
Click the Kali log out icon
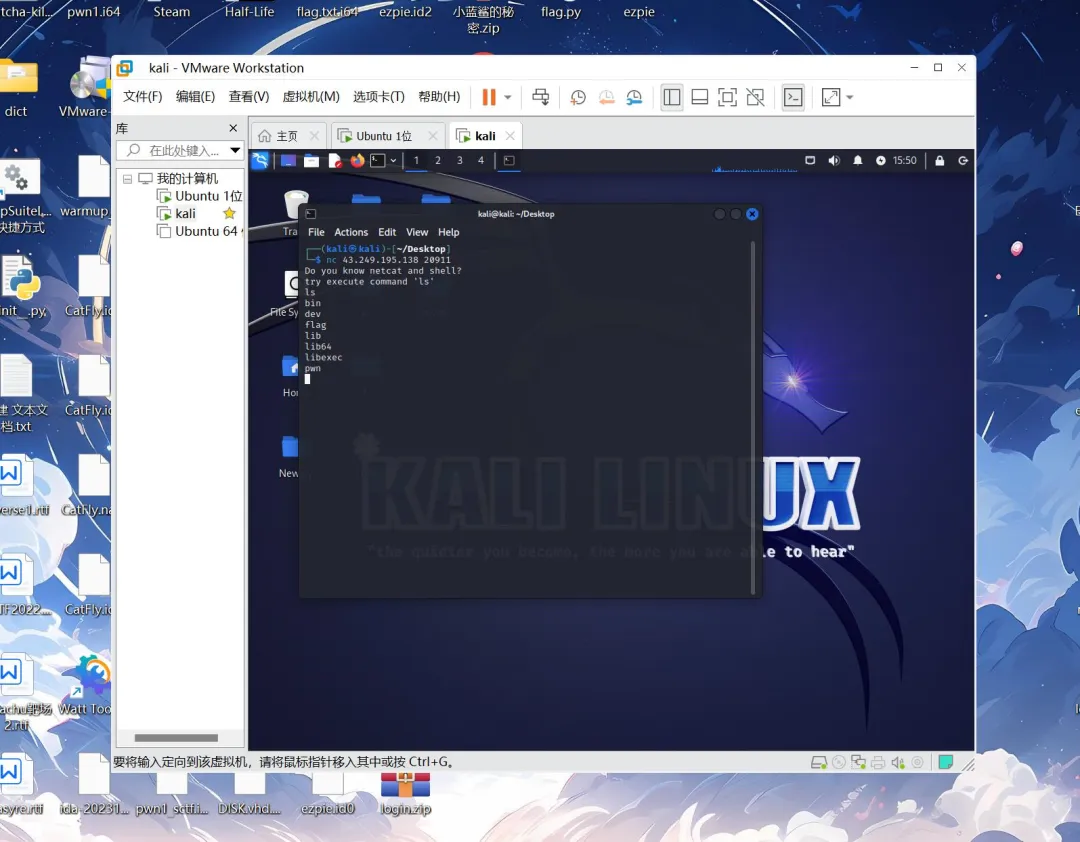(963, 161)
